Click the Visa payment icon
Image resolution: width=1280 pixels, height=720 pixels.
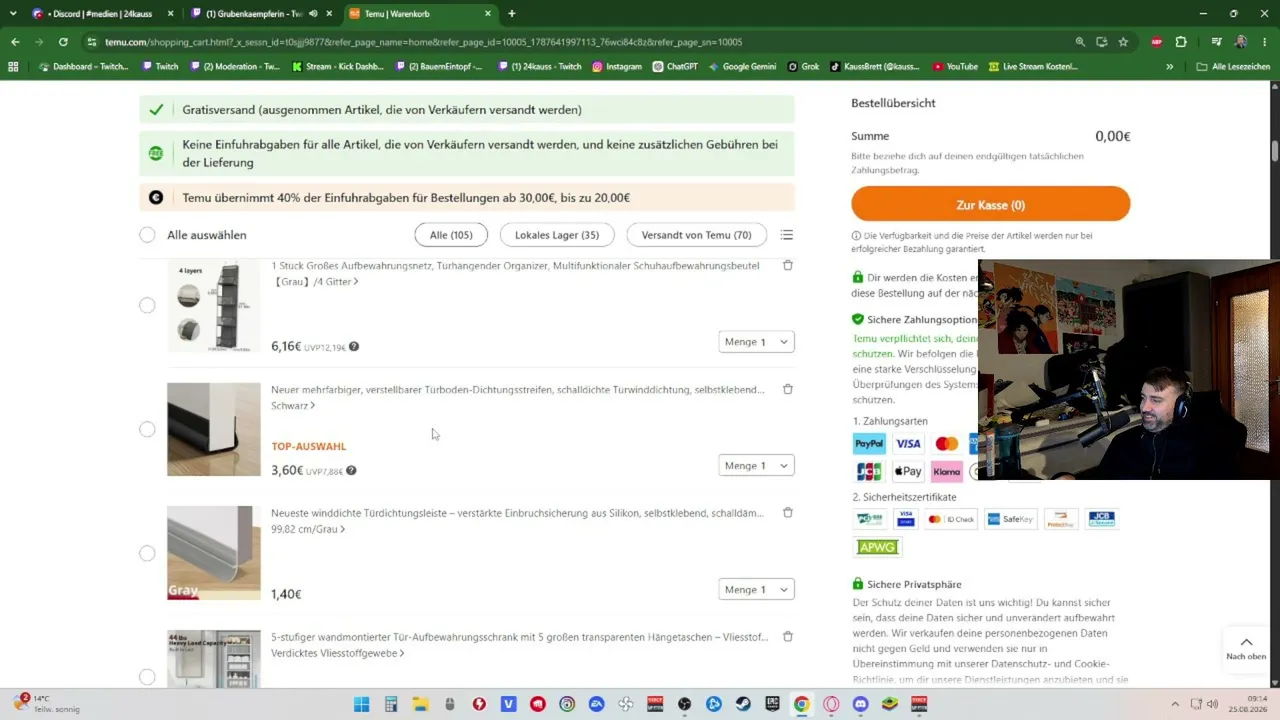tap(908, 444)
